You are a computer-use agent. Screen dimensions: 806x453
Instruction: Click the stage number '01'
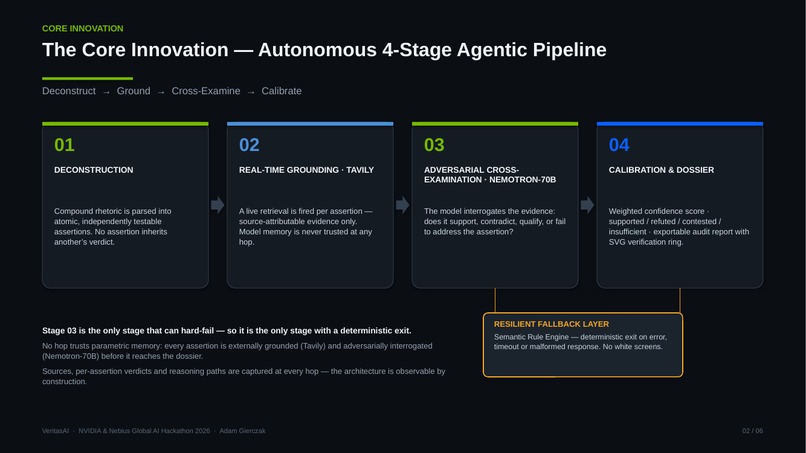click(x=64, y=145)
